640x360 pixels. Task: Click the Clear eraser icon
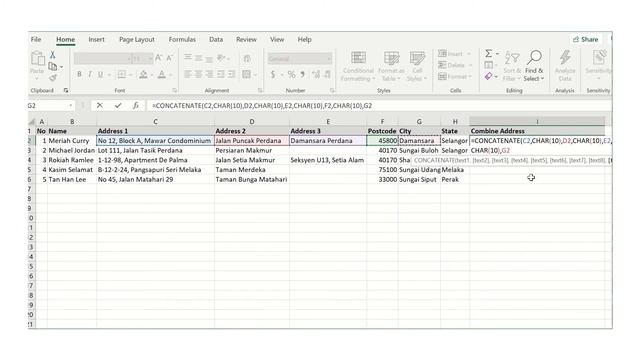489,76
